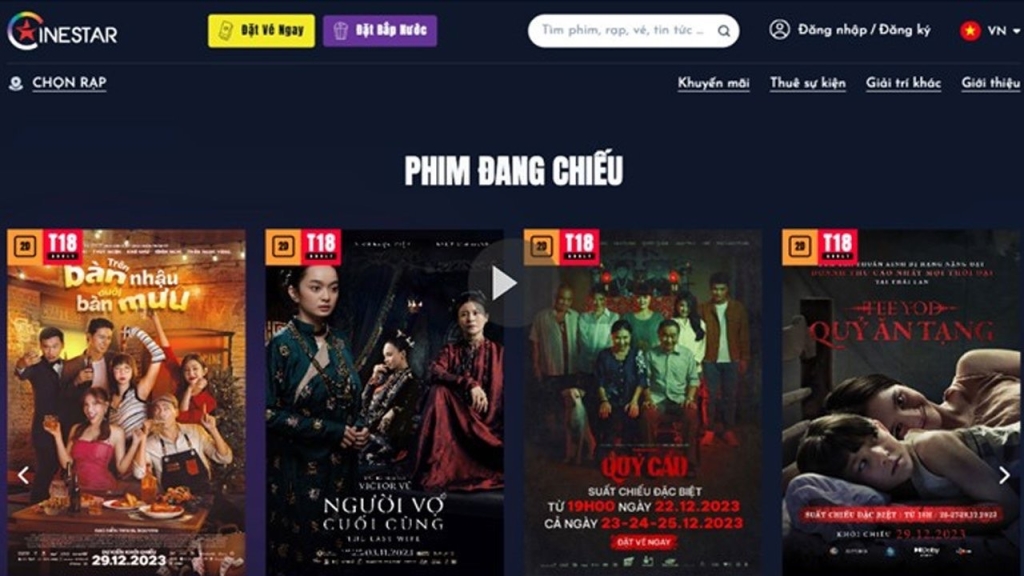The width and height of the screenshot is (1024, 576).
Task: Open the Chọn Rạp cinema selector
Action: 69,83
